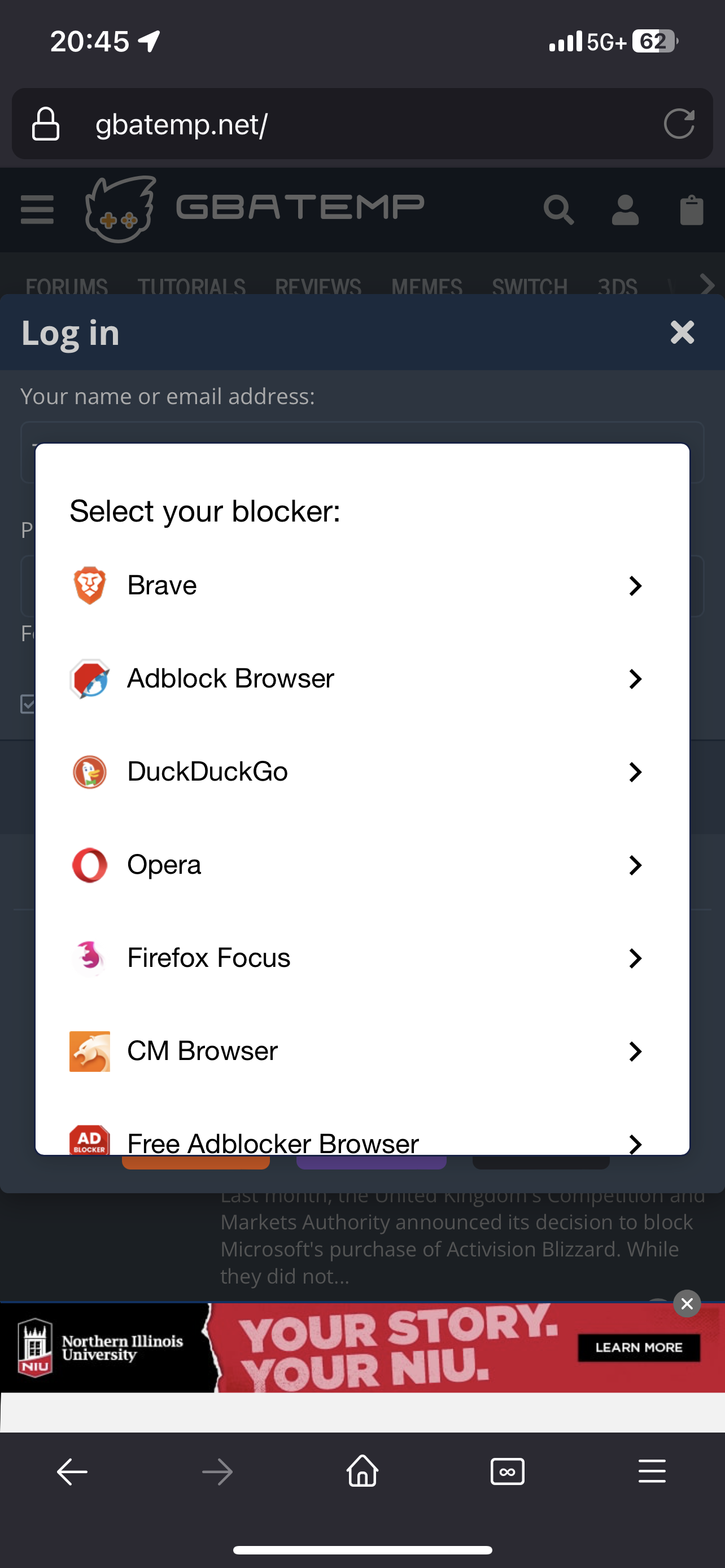Select the Opera list entry

pos(362,865)
